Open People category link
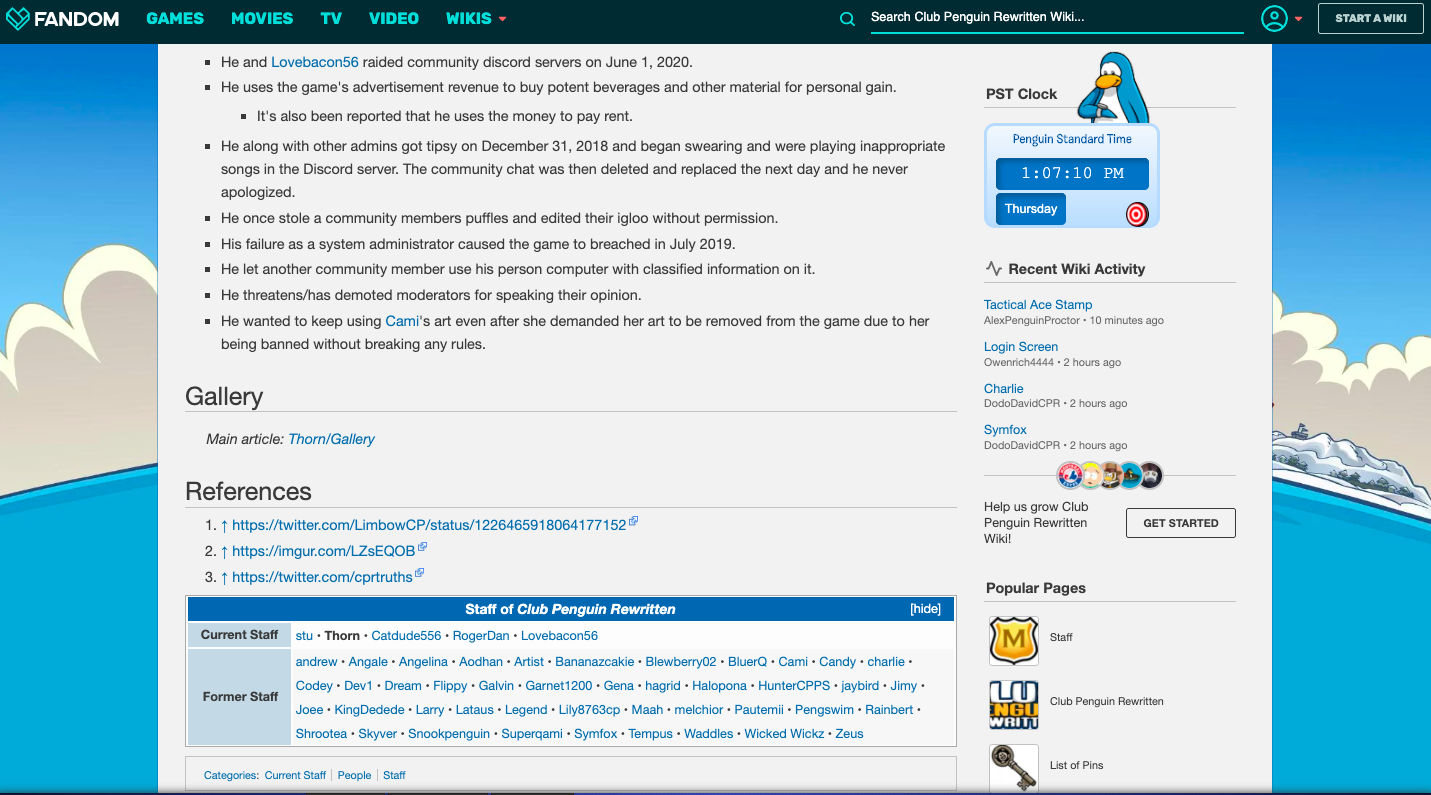 tap(354, 775)
